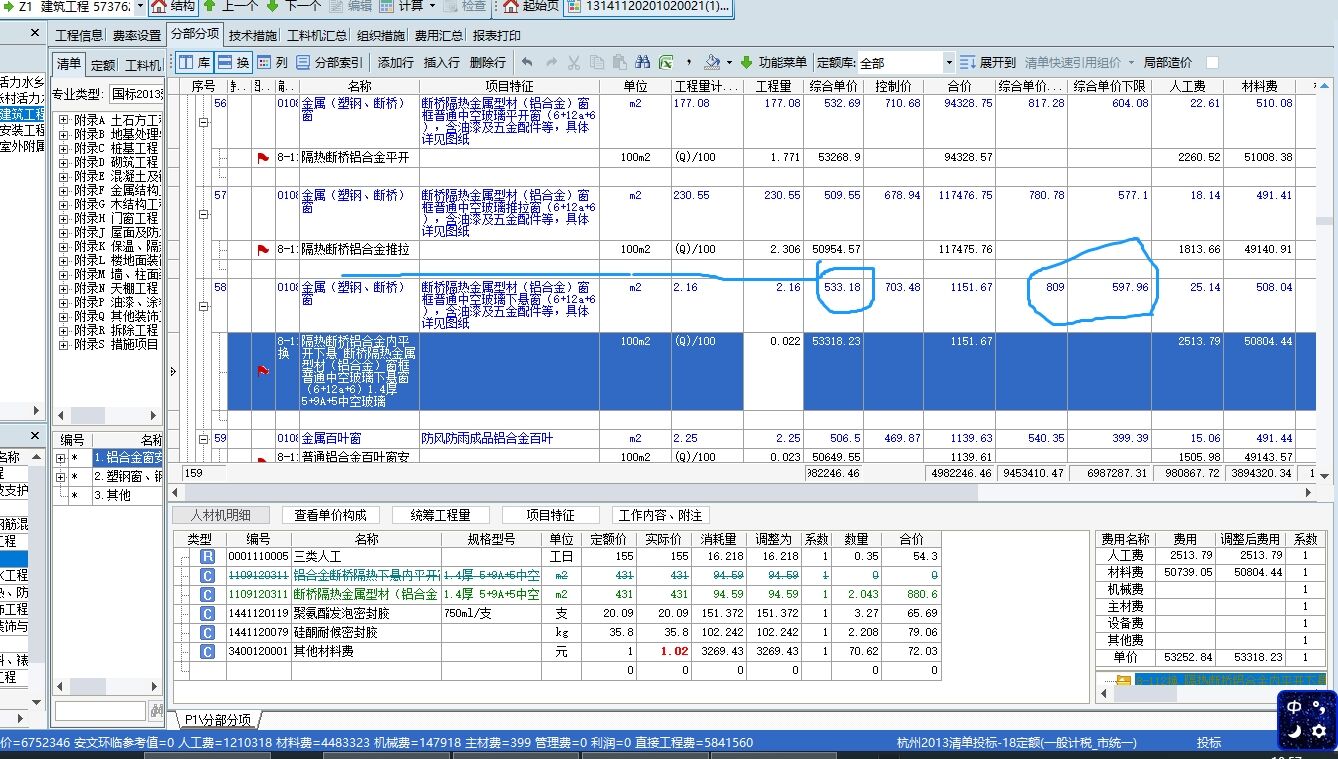Screen dimensions: 1338x759
Task: Switch to 工料机汇总 tab
Action: pyautogui.click(x=318, y=35)
